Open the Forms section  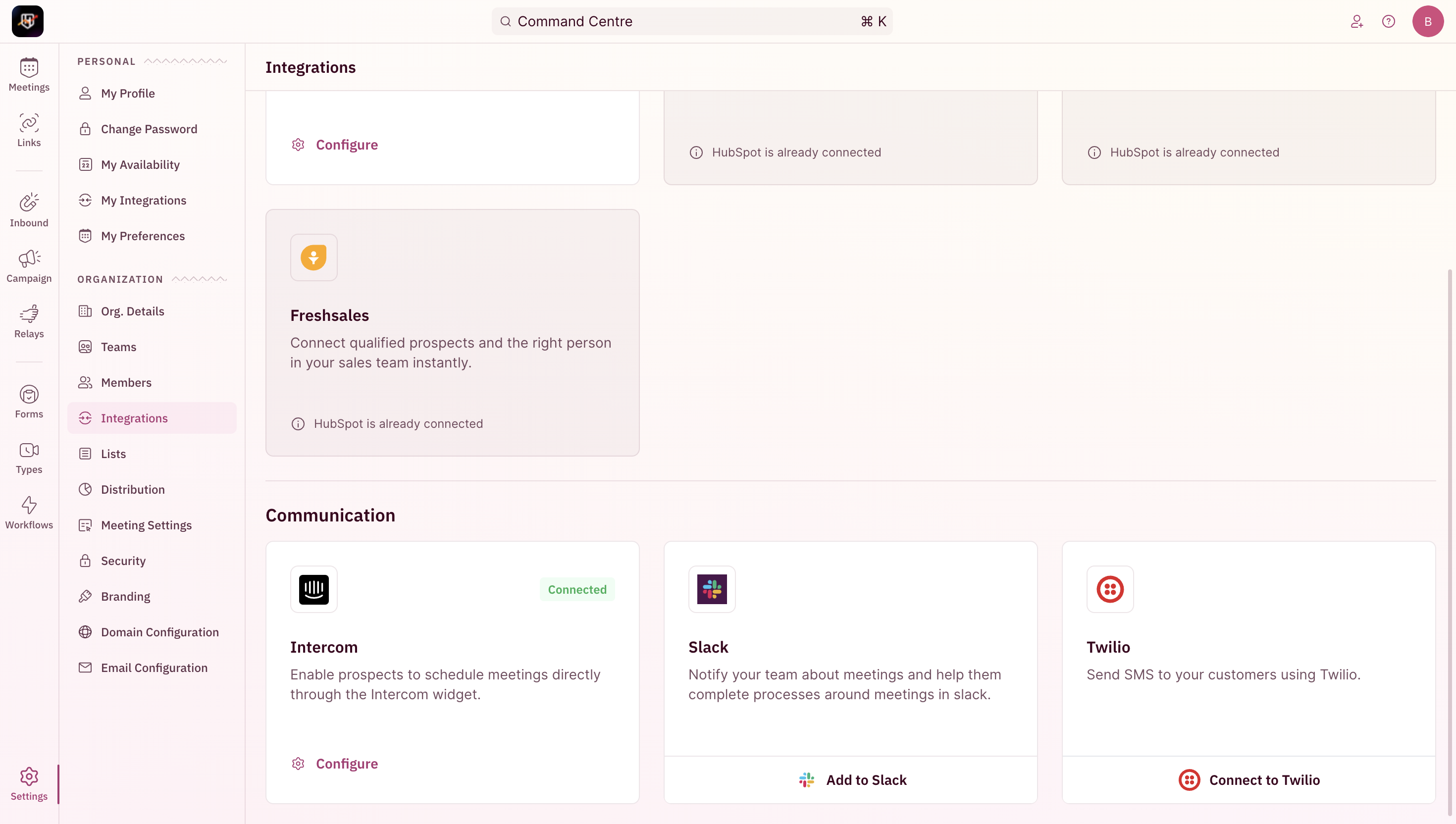(x=29, y=402)
